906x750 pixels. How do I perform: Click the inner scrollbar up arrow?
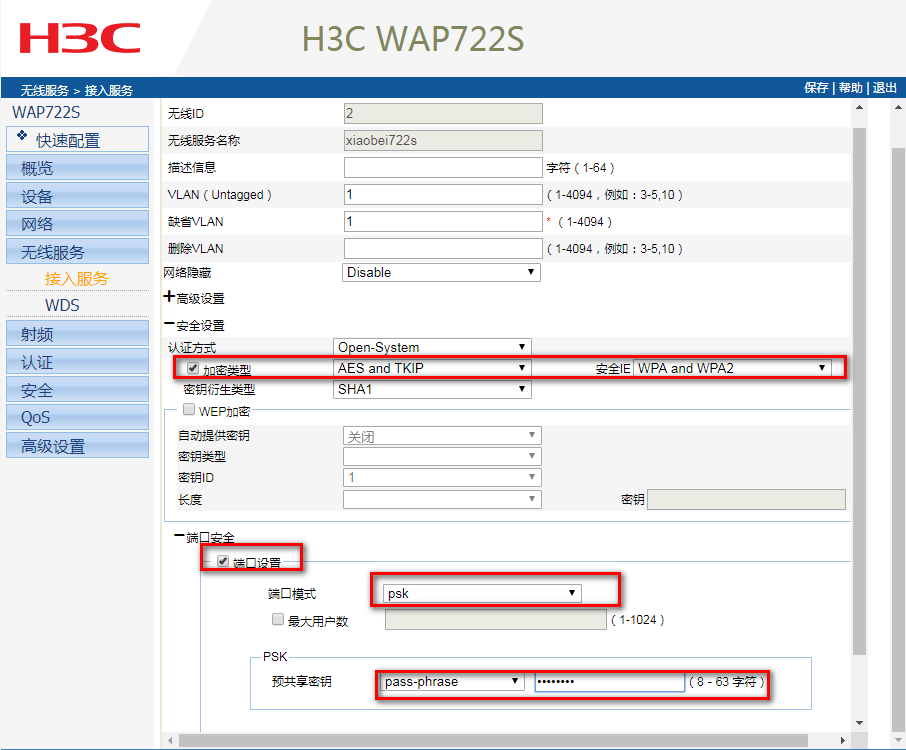click(859, 107)
